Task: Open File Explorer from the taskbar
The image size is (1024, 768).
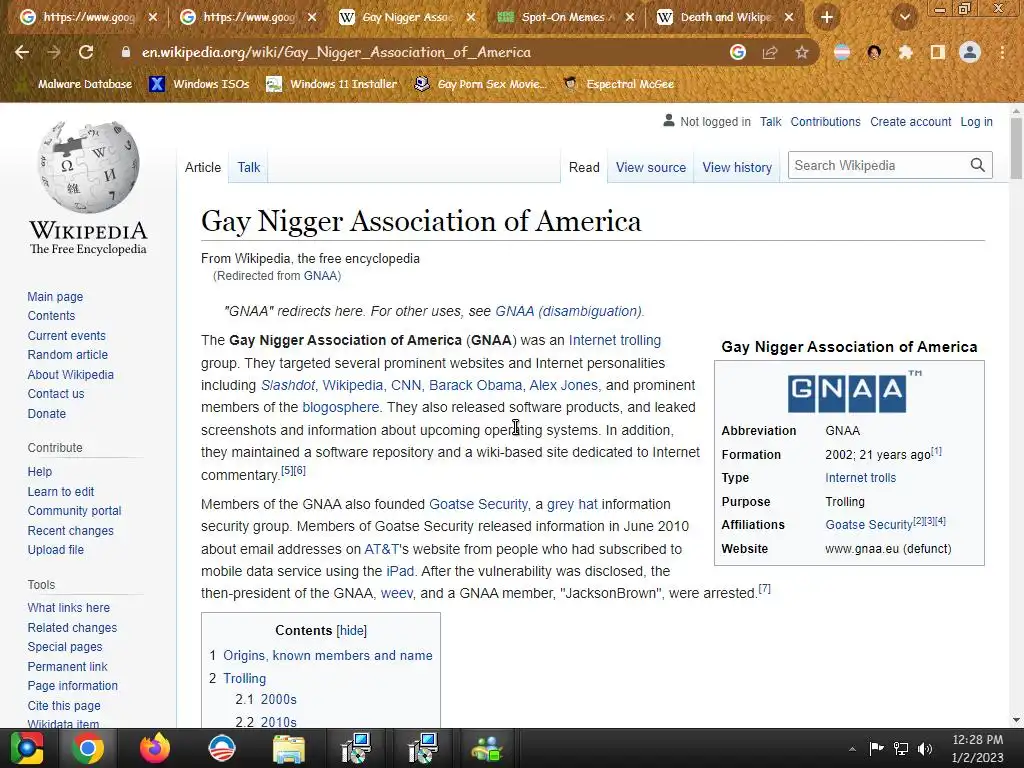Action: (x=288, y=748)
